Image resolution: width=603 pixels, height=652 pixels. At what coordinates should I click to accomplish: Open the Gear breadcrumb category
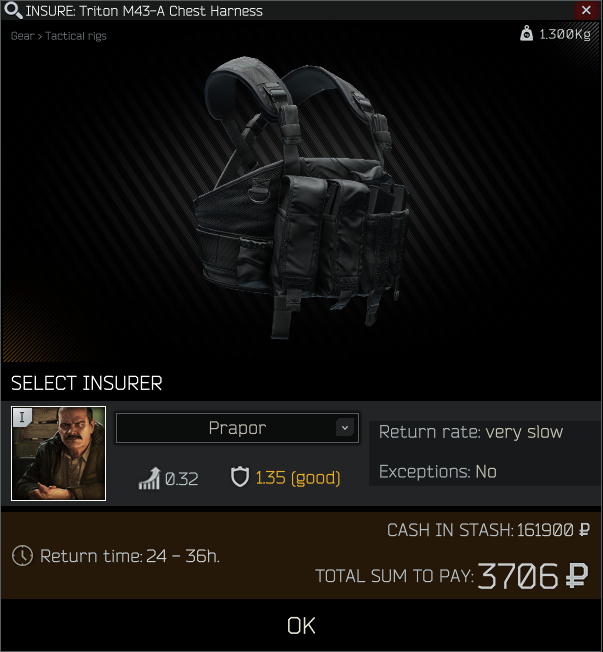pyautogui.click(x=22, y=36)
